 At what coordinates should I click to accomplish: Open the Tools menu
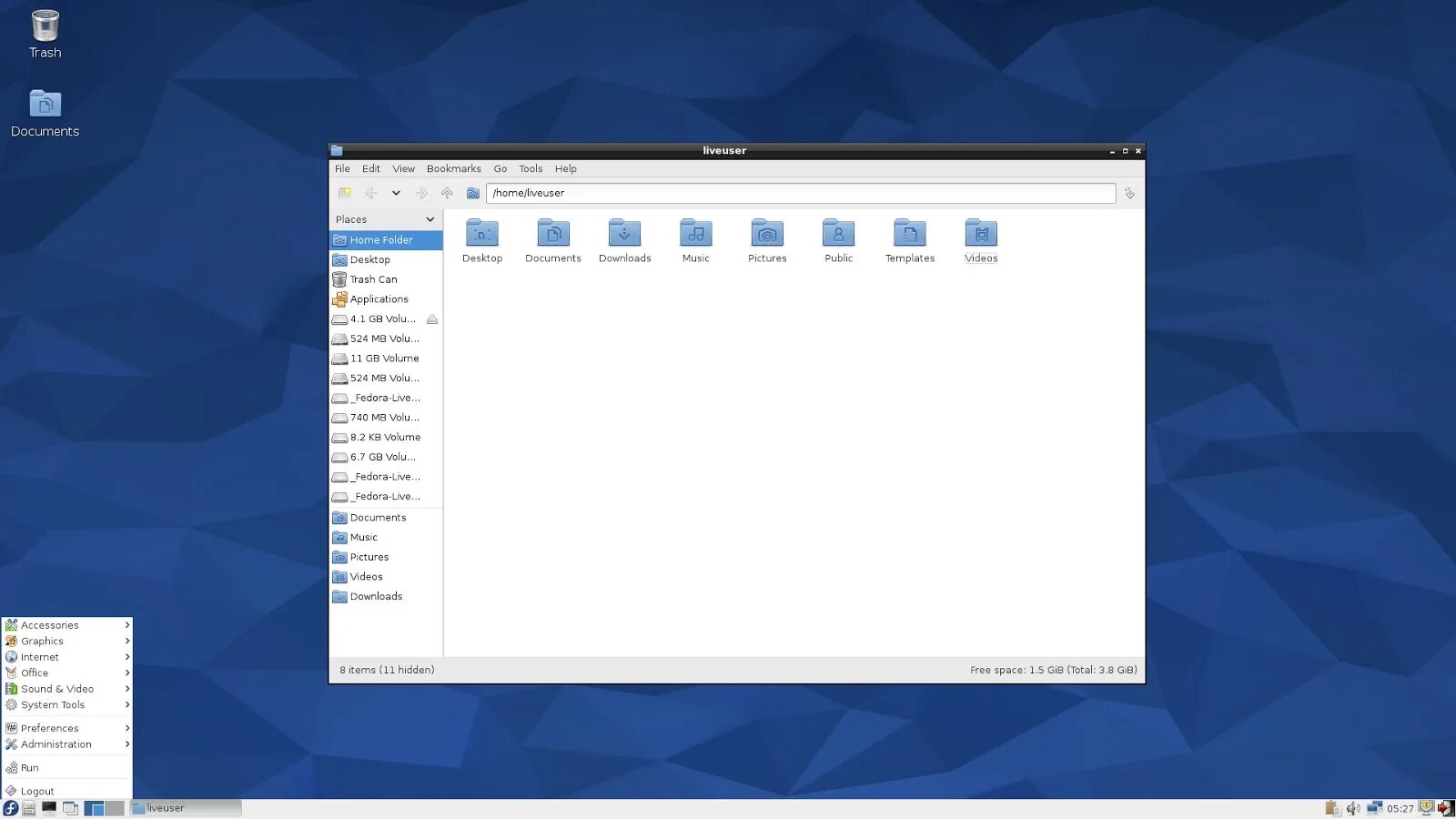pos(531,168)
